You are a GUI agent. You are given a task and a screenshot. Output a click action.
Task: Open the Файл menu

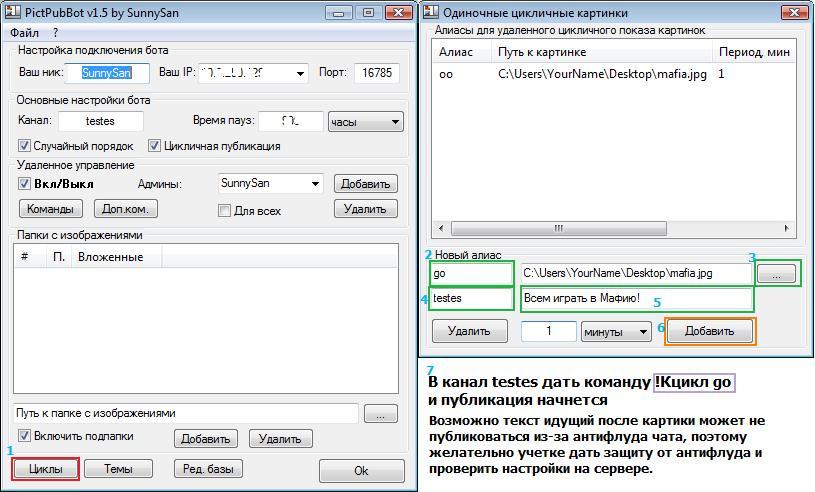[x=24, y=33]
